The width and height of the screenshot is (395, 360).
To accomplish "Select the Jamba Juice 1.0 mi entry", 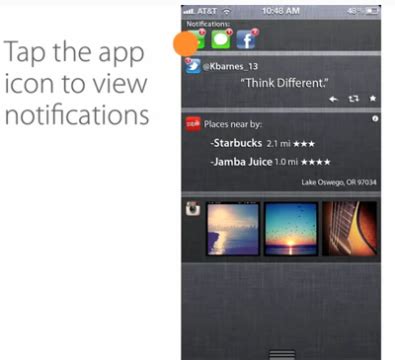I will point(270,162).
